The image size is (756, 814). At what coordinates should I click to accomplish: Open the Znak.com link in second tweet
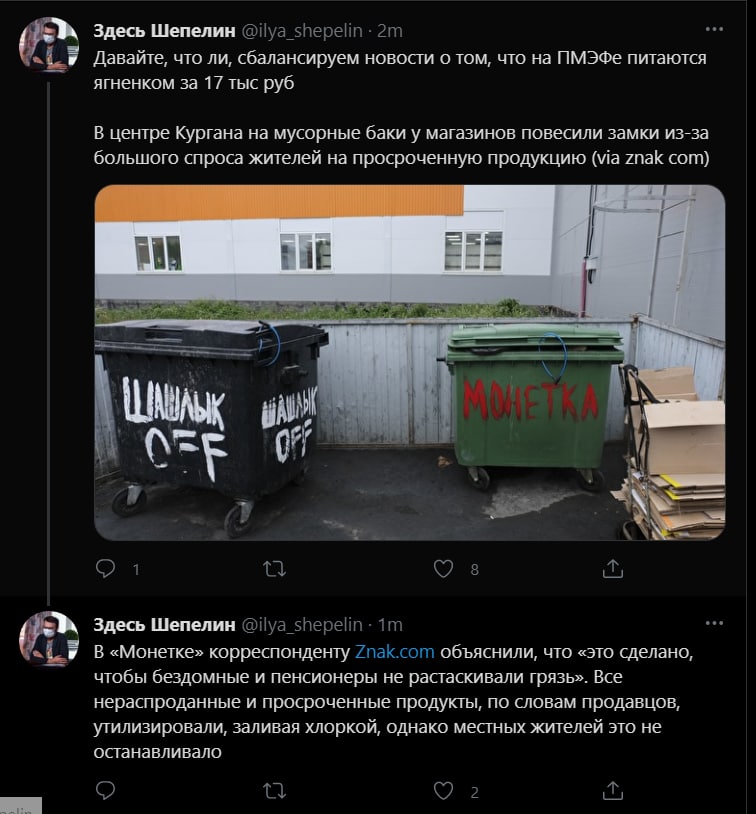point(395,652)
